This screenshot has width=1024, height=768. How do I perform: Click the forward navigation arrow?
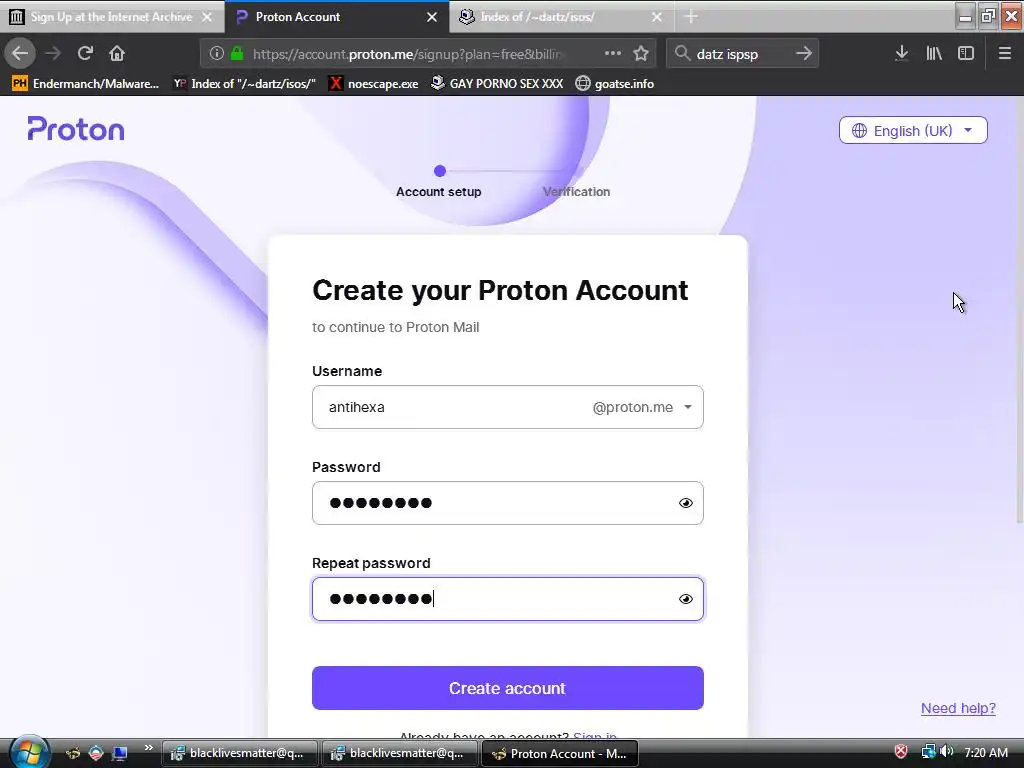coord(53,54)
